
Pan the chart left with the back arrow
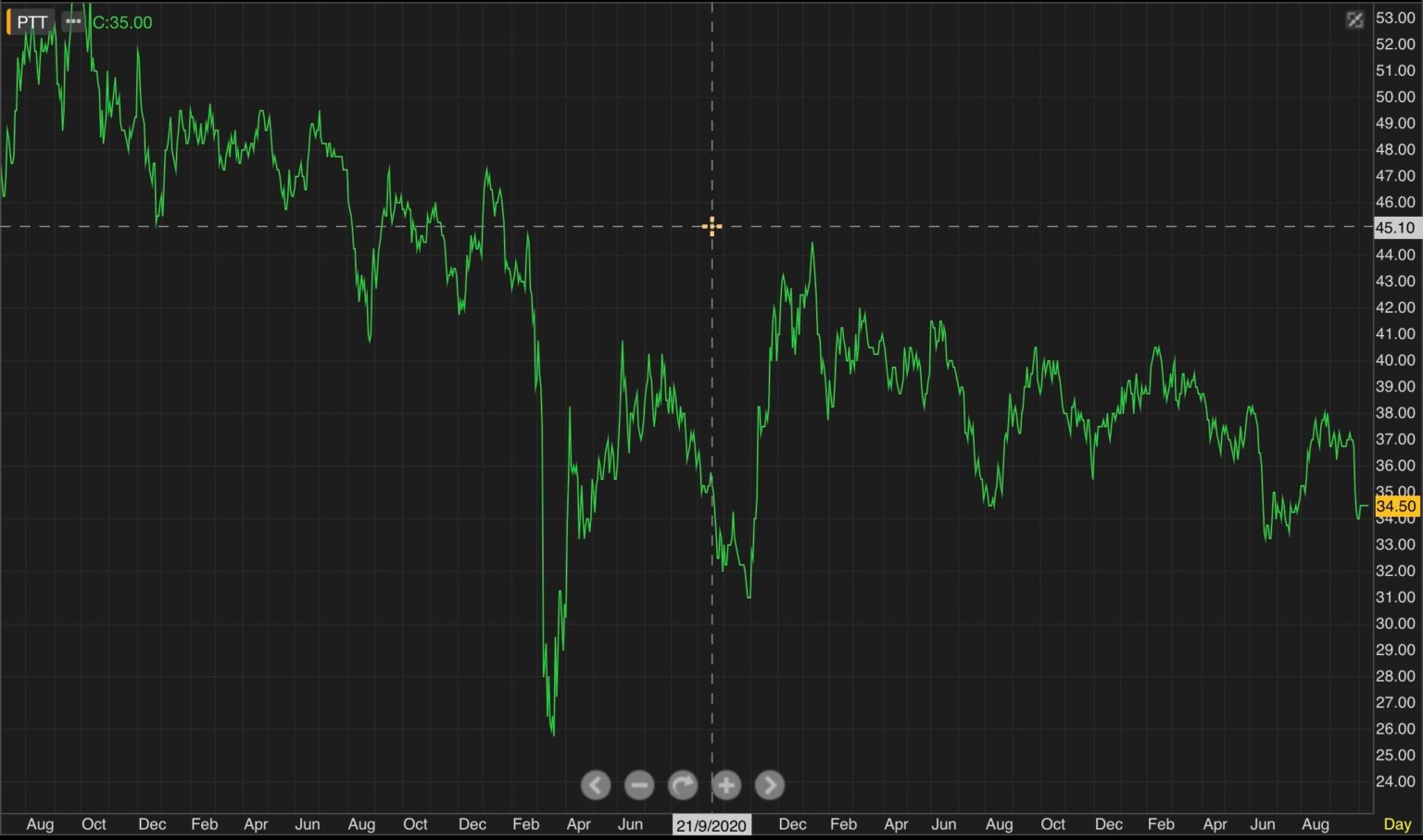(596, 784)
